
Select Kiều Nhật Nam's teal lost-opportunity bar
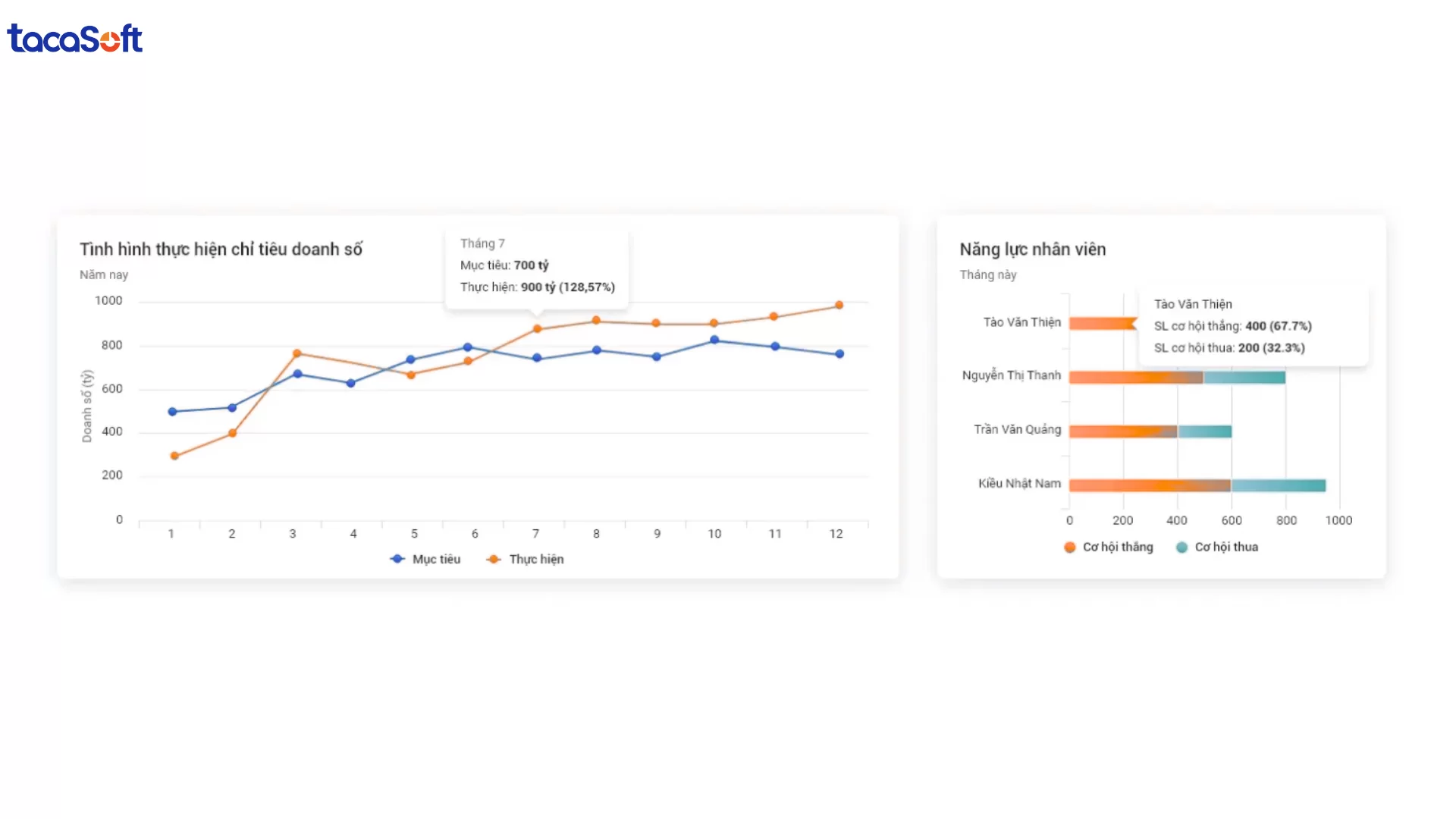point(1278,485)
